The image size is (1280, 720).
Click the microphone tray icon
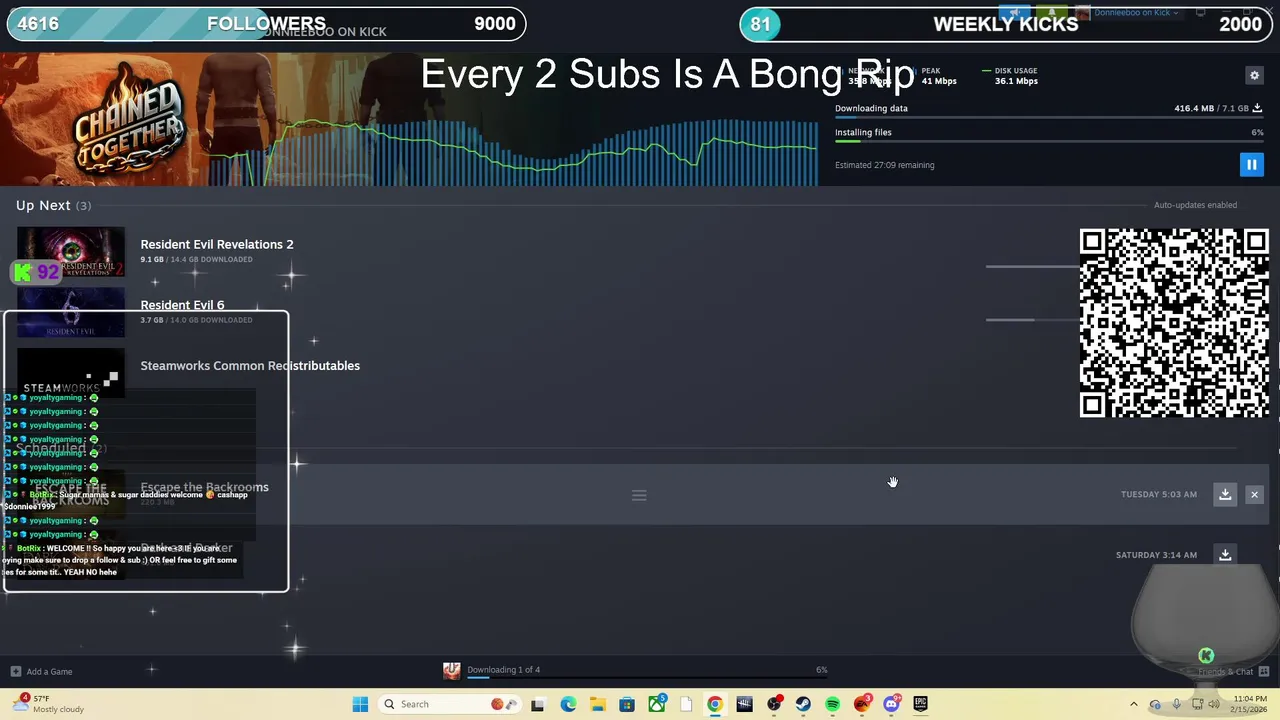point(1176,704)
